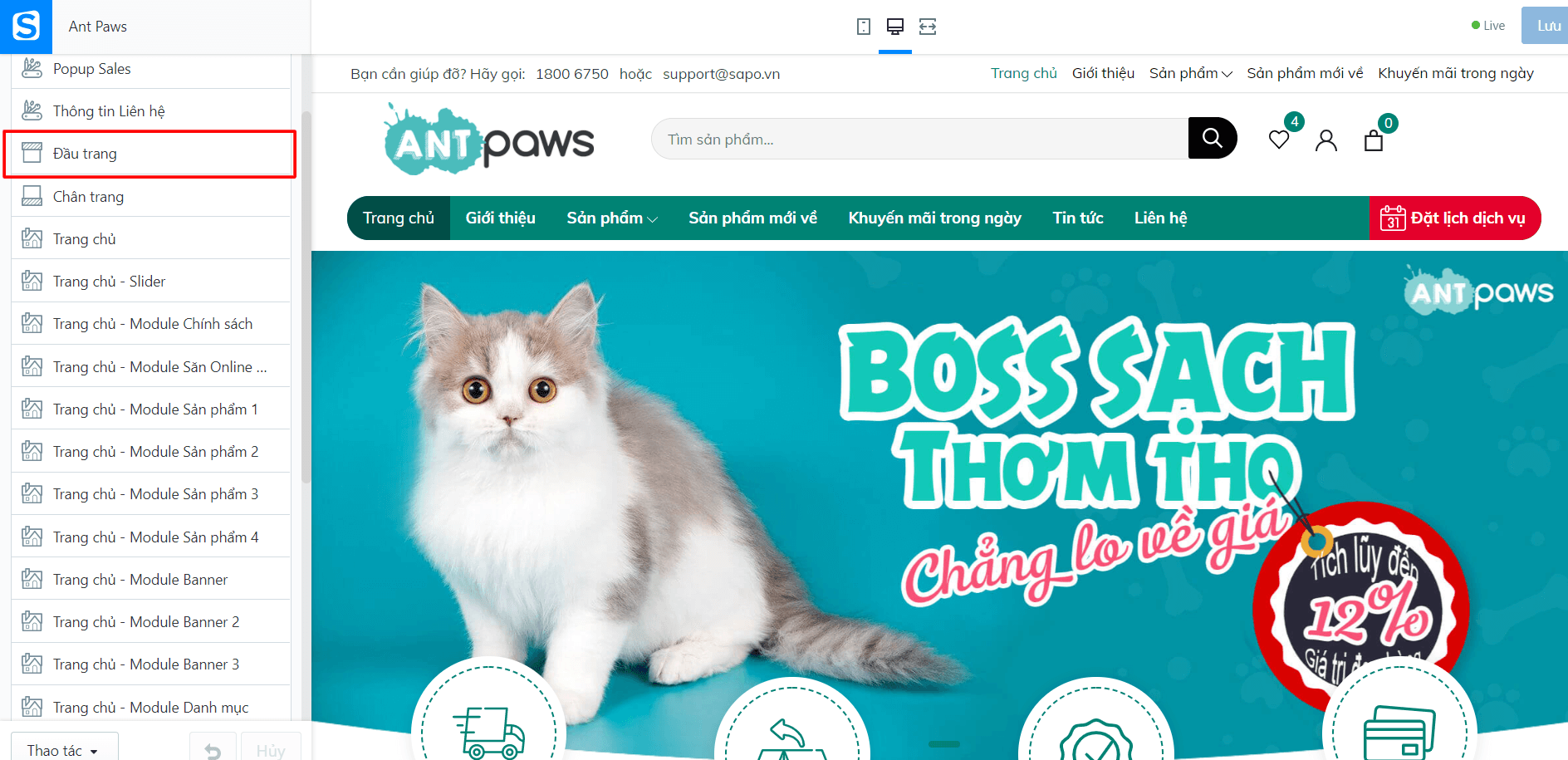The width and height of the screenshot is (1568, 760).
Task: Switch to full-width preview icon
Action: coord(928,27)
